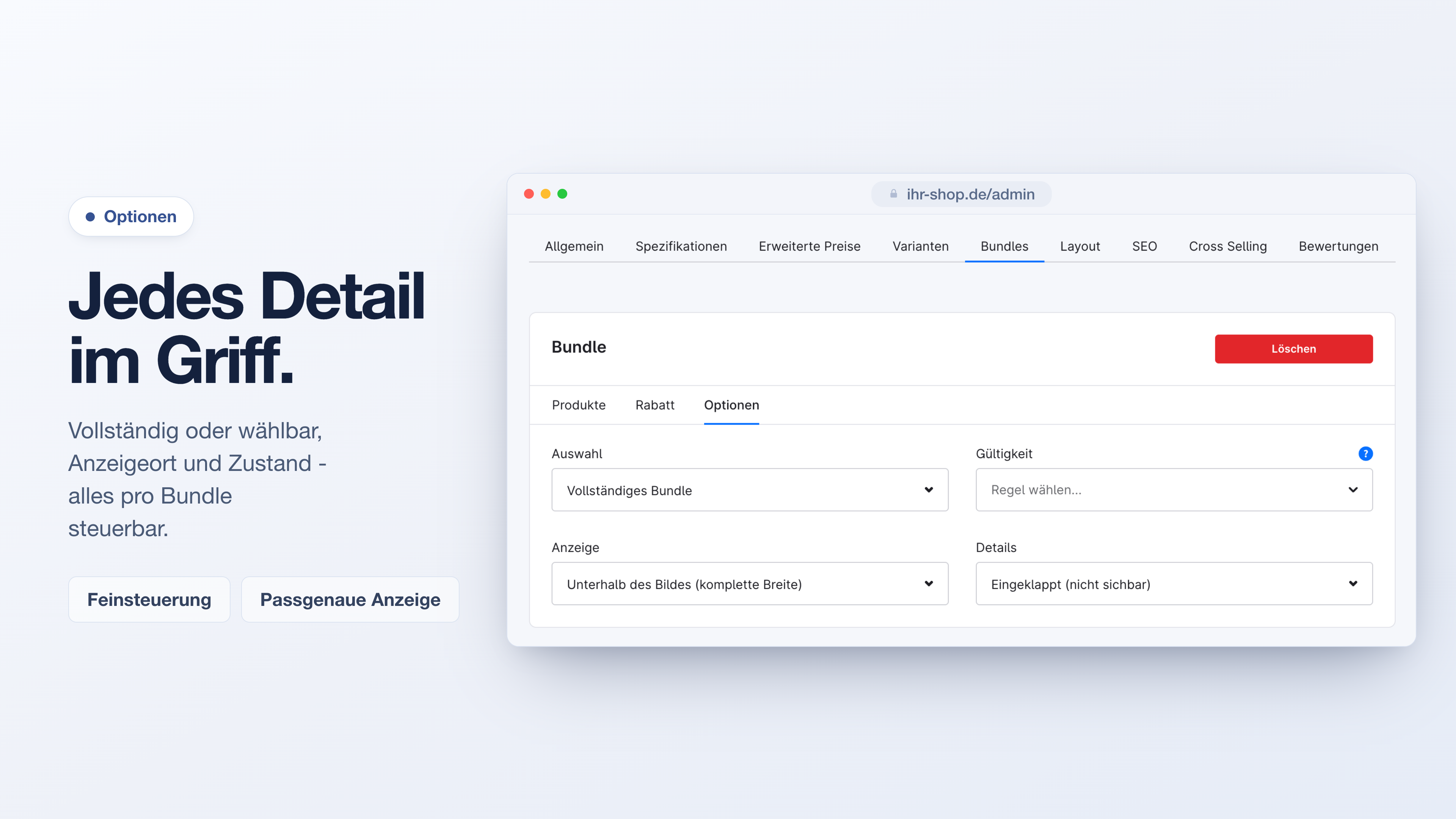Select the Rabatt sub-tab
This screenshot has width=1456, height=819.
pos(654,405)
